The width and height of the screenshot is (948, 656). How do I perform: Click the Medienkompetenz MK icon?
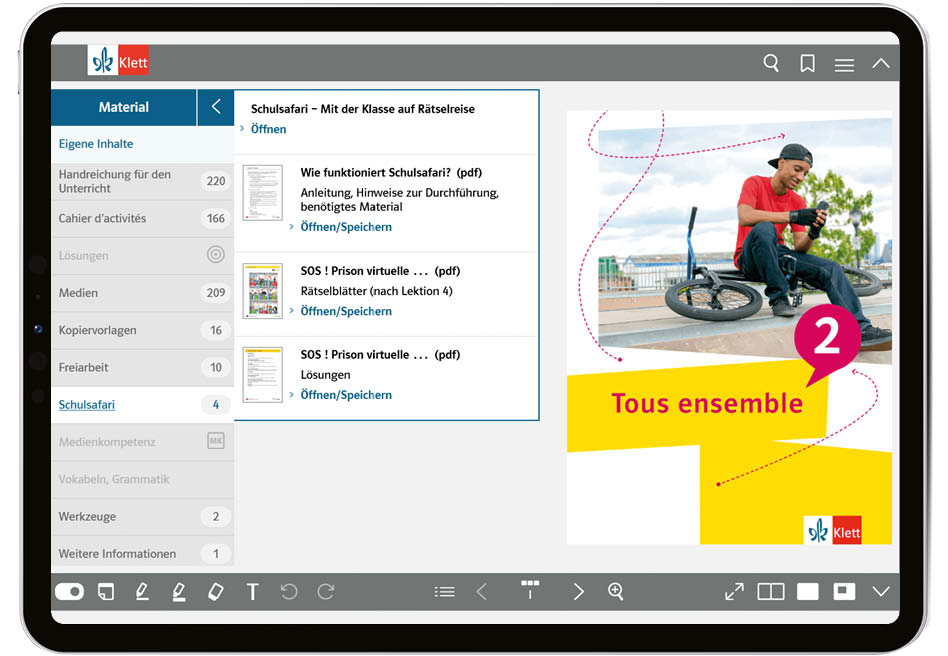coord(216,441)
